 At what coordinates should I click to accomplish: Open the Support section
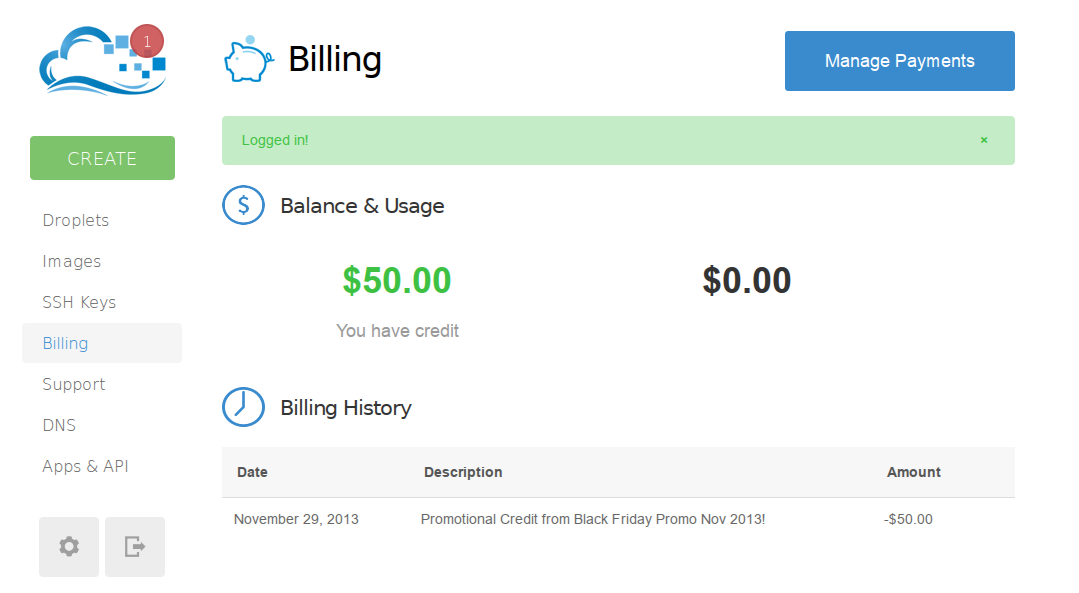tap(74, 384)
